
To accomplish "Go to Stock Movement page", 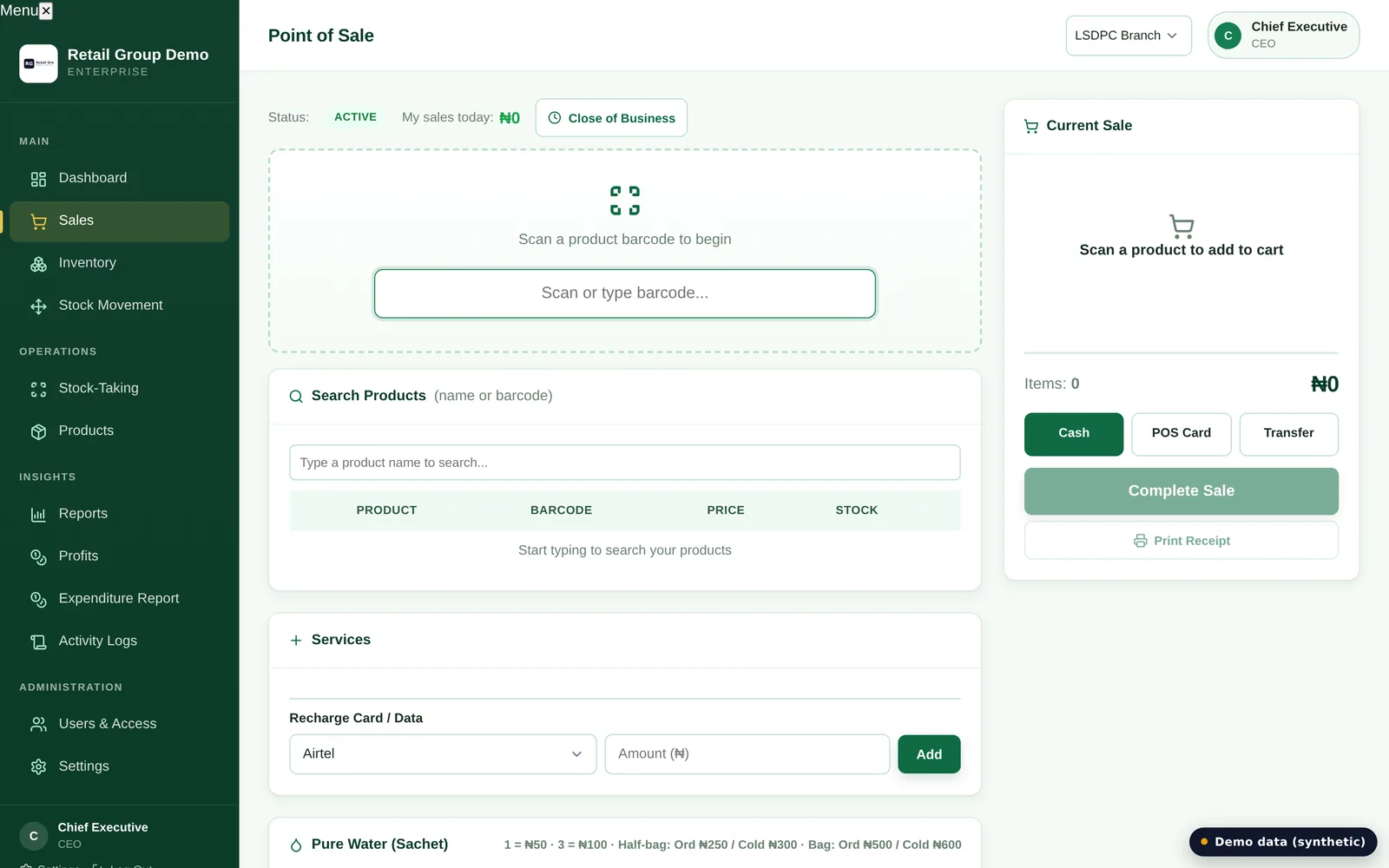I will (120, 306).
